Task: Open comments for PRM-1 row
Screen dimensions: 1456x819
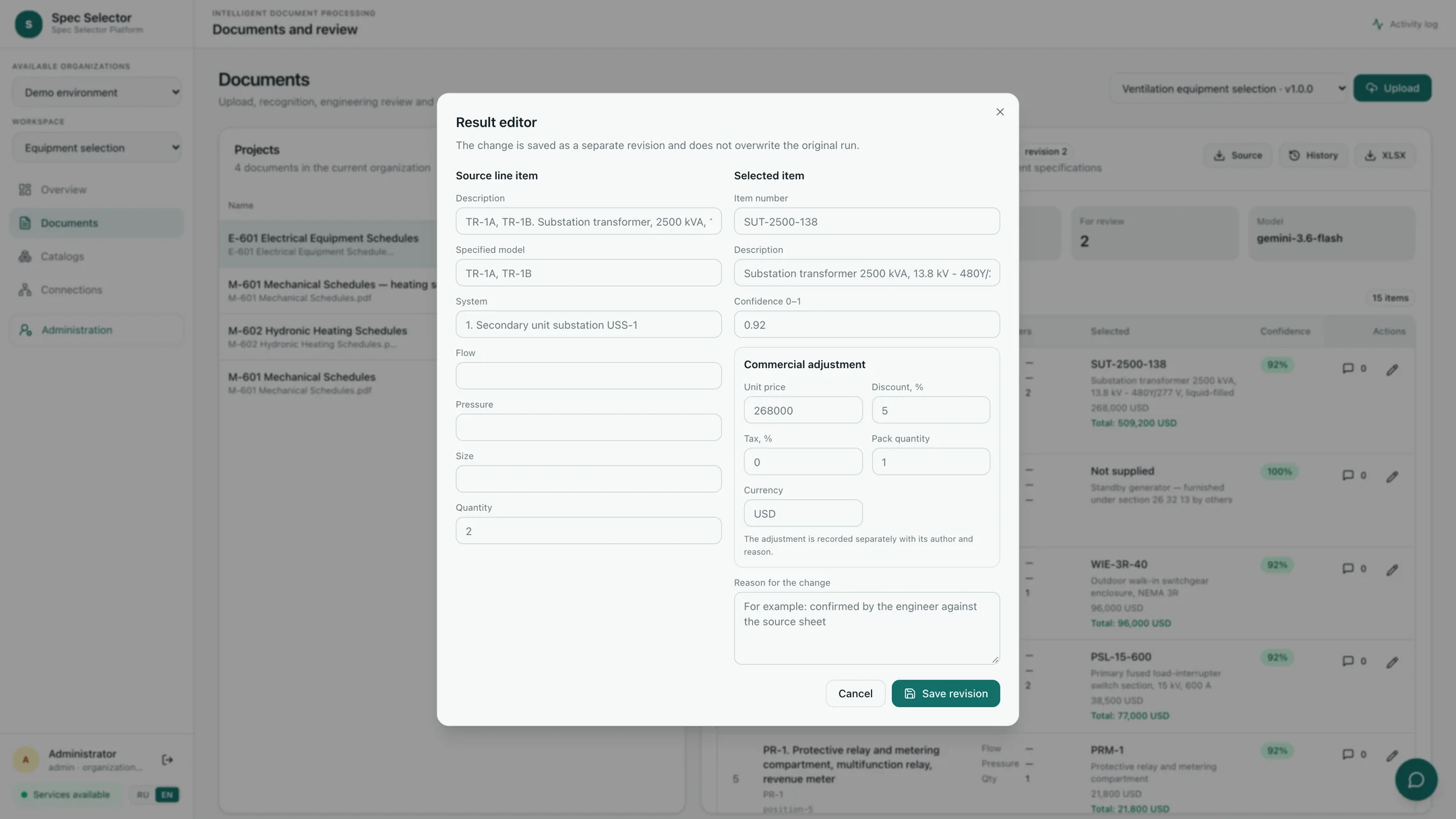Action: 1354,754
